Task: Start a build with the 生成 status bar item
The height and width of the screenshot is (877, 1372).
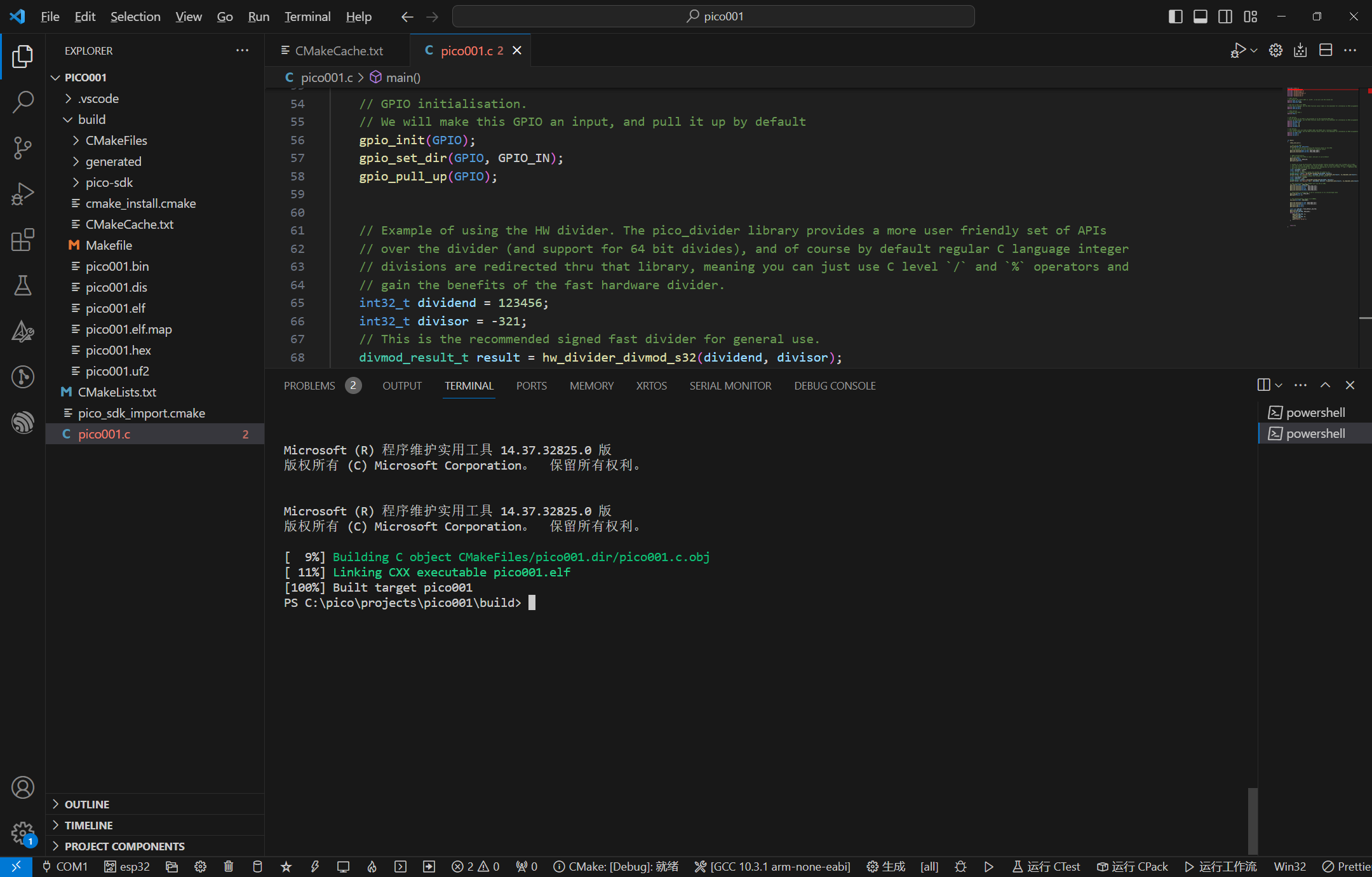Action: point(885,866)
